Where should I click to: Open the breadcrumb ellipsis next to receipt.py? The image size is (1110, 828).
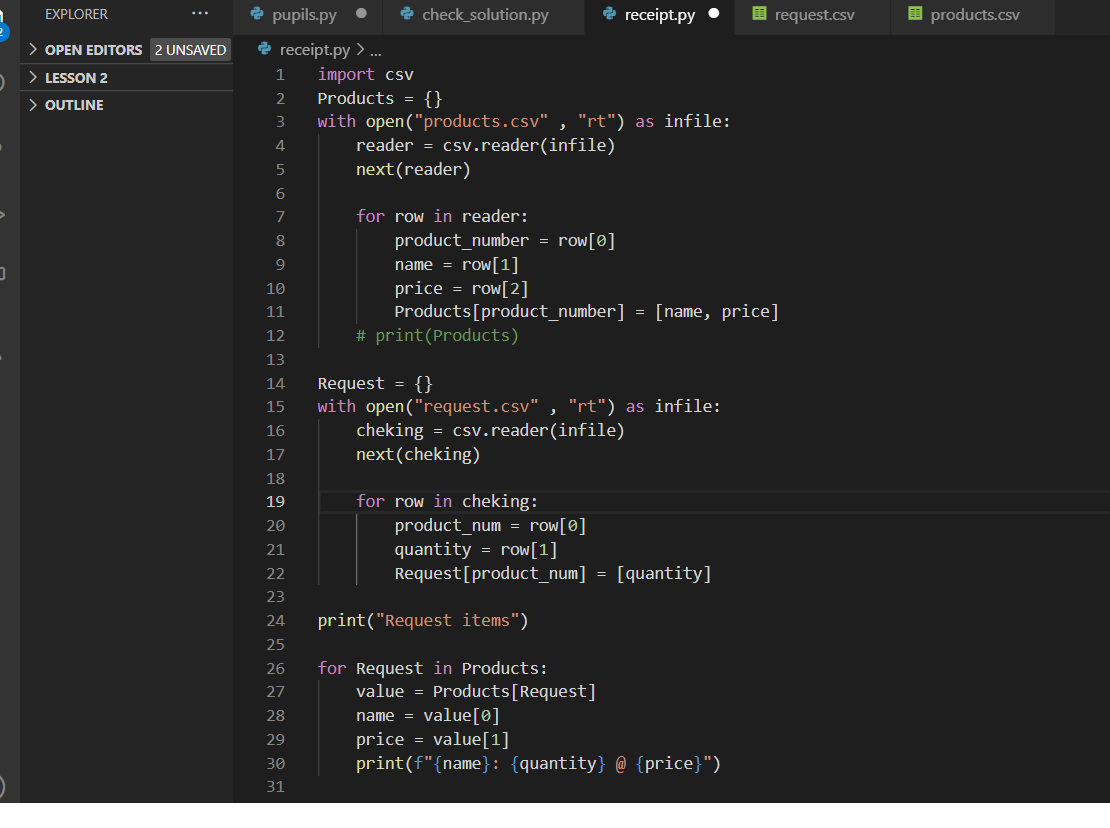375,48
